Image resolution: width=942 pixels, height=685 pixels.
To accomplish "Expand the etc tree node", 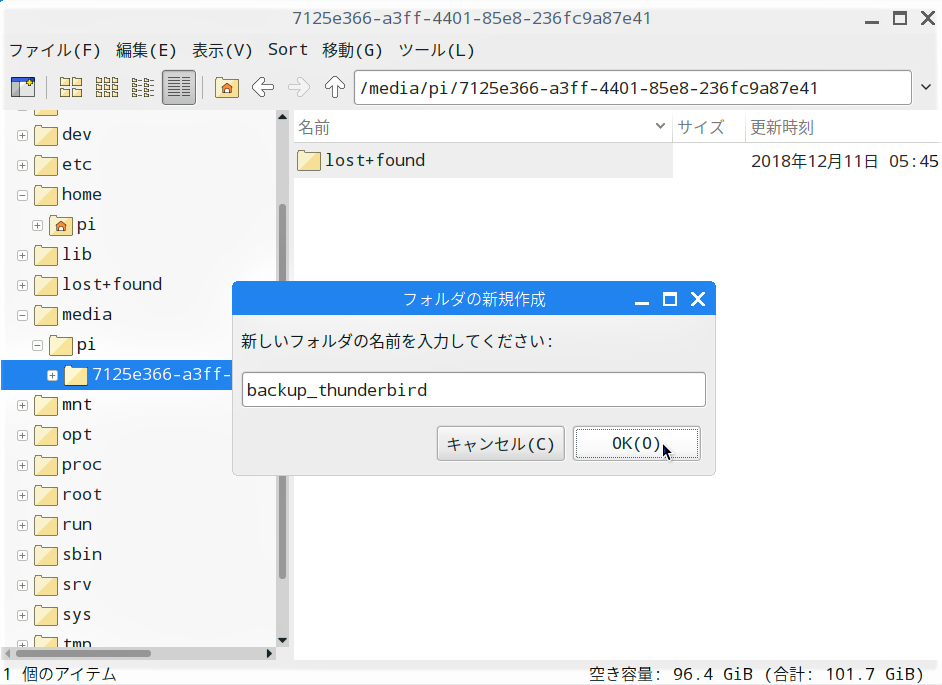I will [22, 165].
